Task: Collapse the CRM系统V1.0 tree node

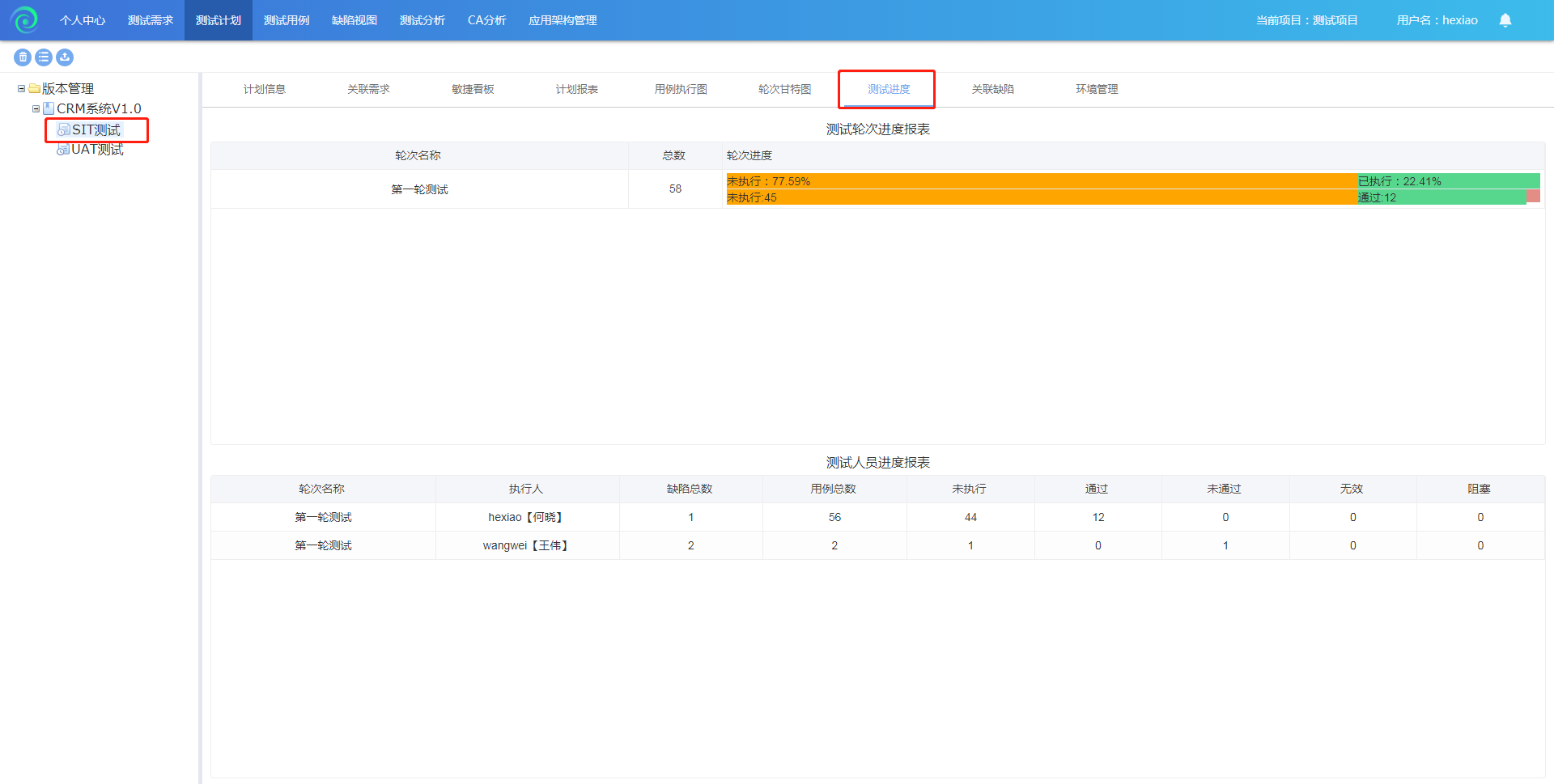Action: point(36,108)
